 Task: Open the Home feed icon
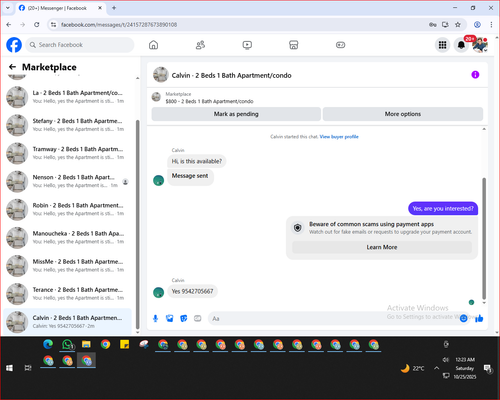[153, 45]
